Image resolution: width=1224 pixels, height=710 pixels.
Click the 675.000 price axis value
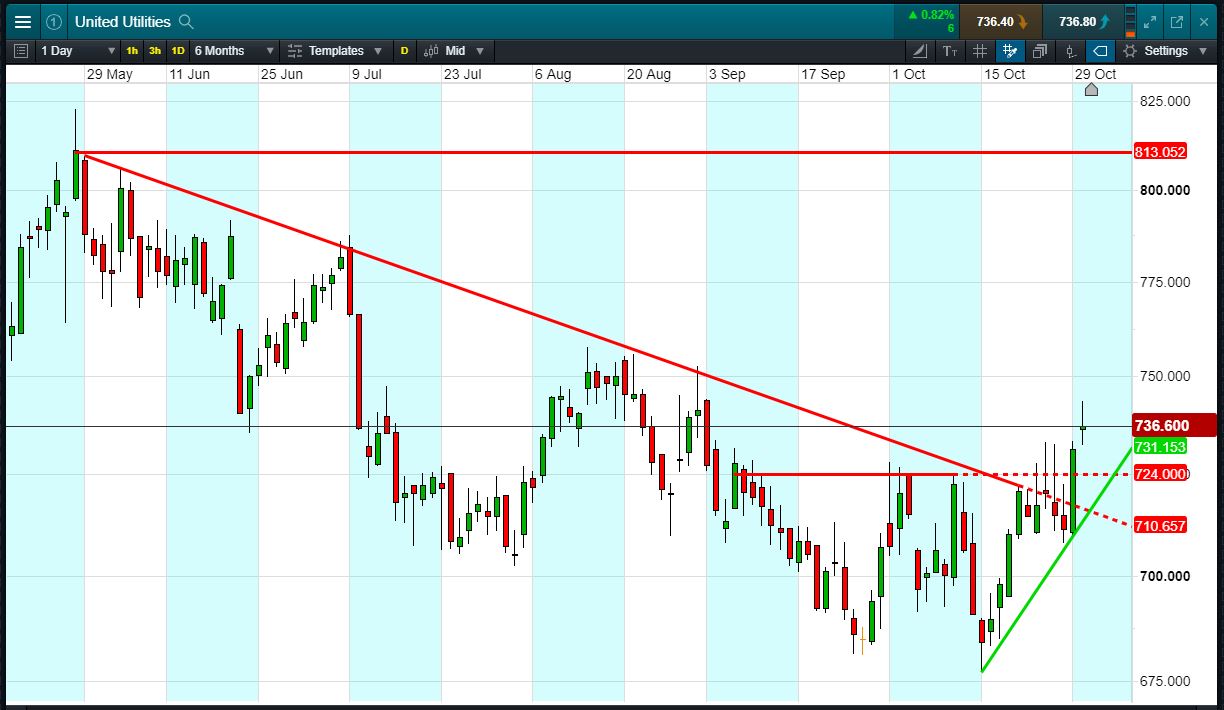(x=1165, y=681)
